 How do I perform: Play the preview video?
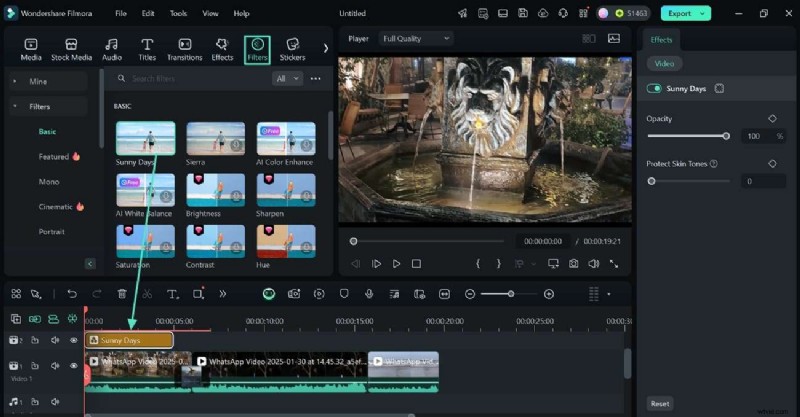pos(396,264)
